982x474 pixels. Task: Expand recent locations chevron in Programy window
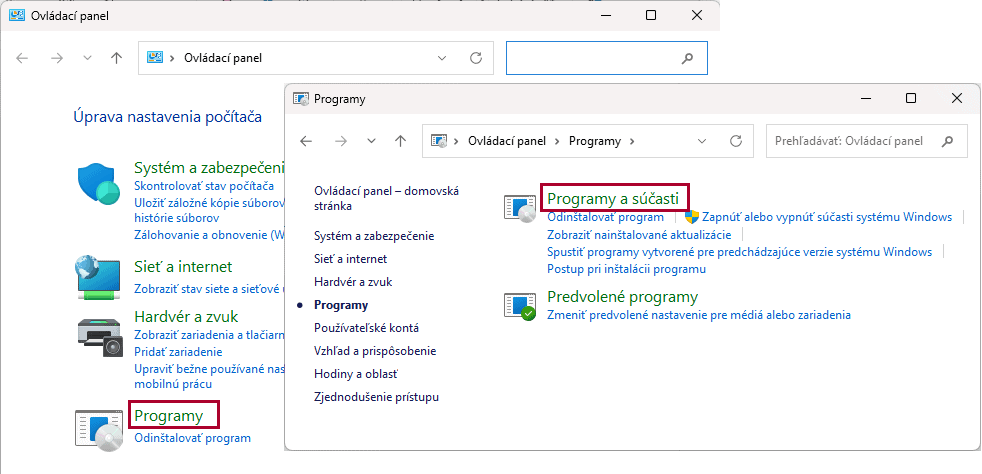(x=372, y=141)
